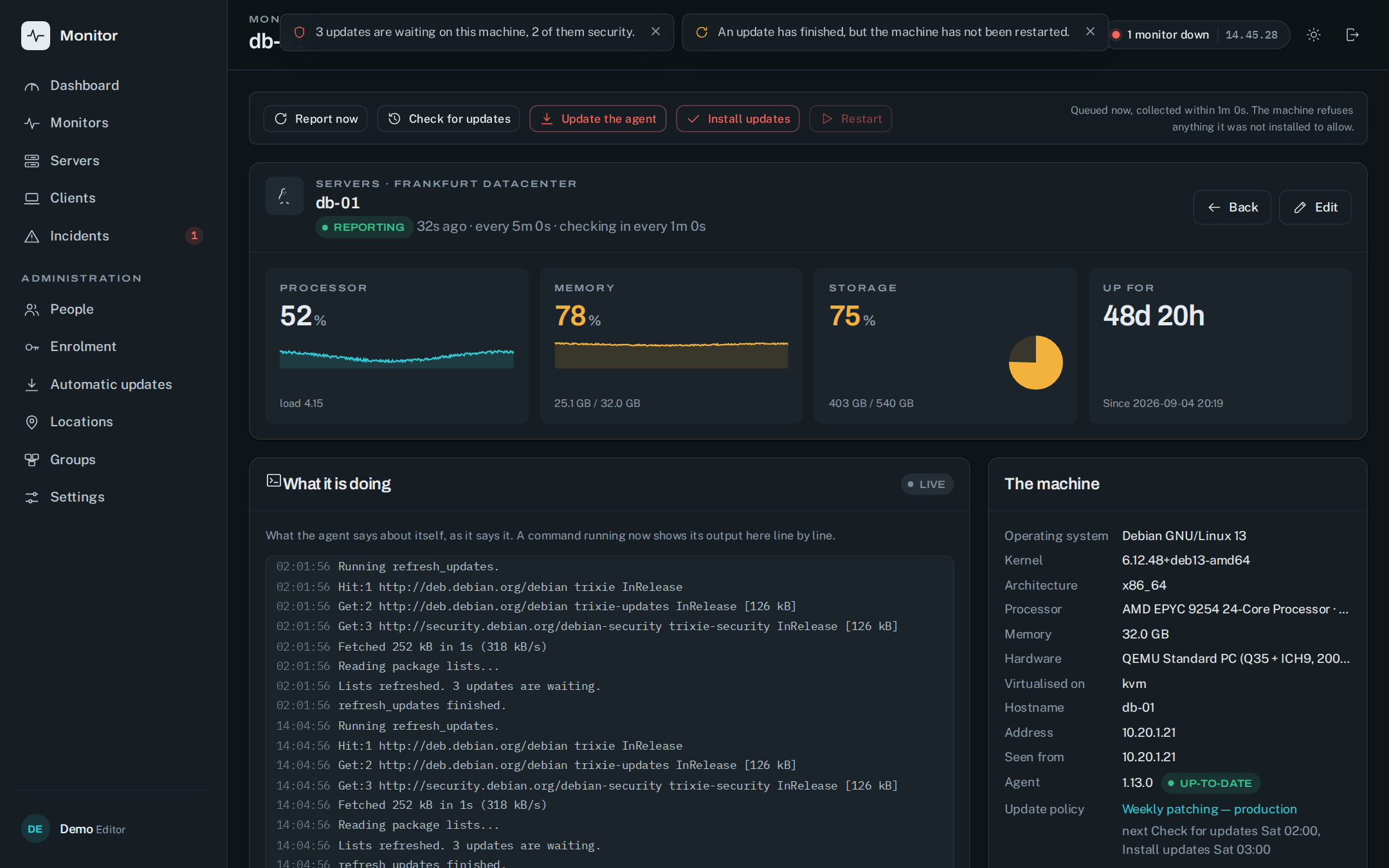Screen dimensions: 1389x868
Task: Dismiss the 3 updates waiting notification
Action: [x=655, y=32]
